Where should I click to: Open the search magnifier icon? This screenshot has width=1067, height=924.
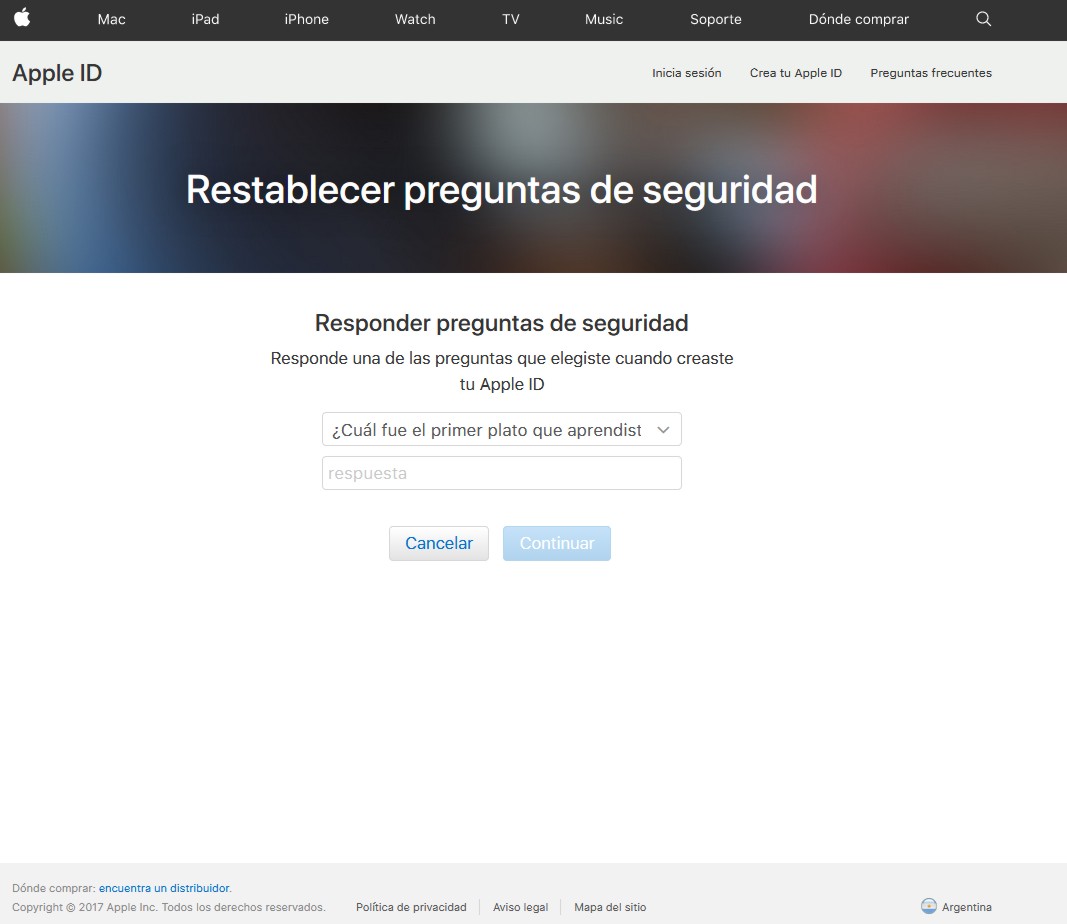click(983, 19)
